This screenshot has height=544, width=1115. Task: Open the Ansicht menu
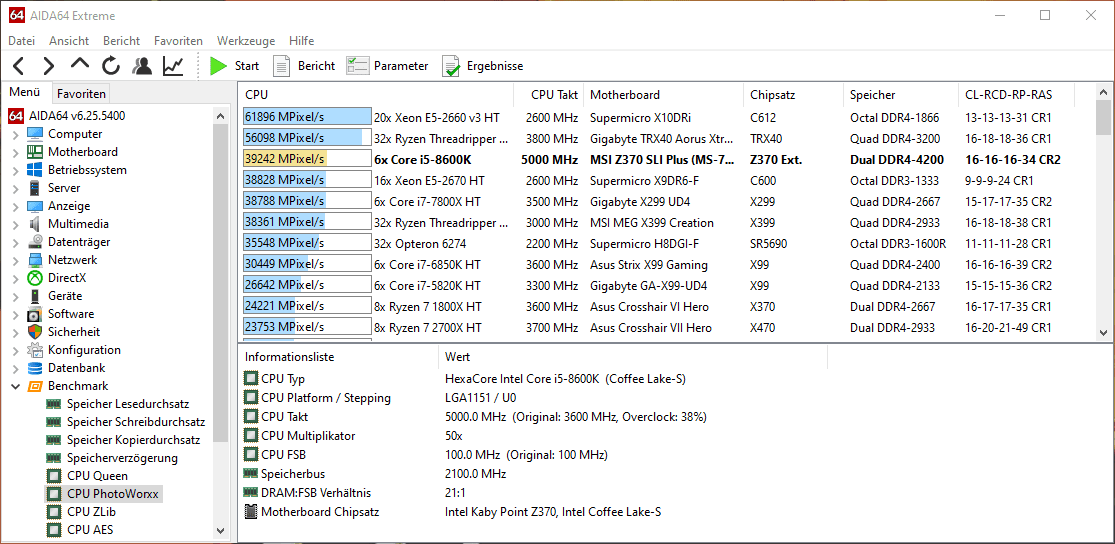pos(69,41)
